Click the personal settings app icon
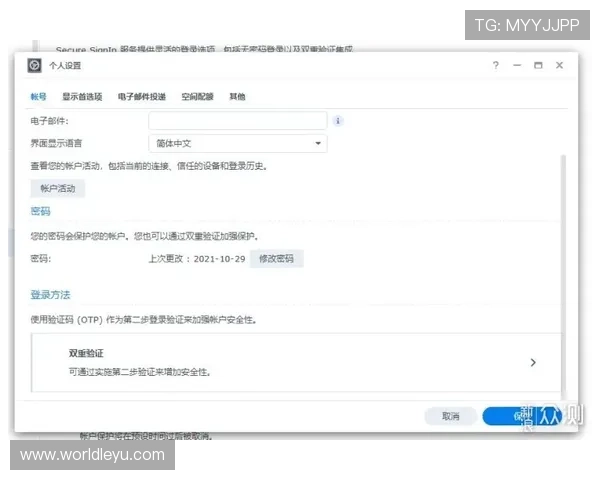Viewport: 600px width, 480px height. 34,65
